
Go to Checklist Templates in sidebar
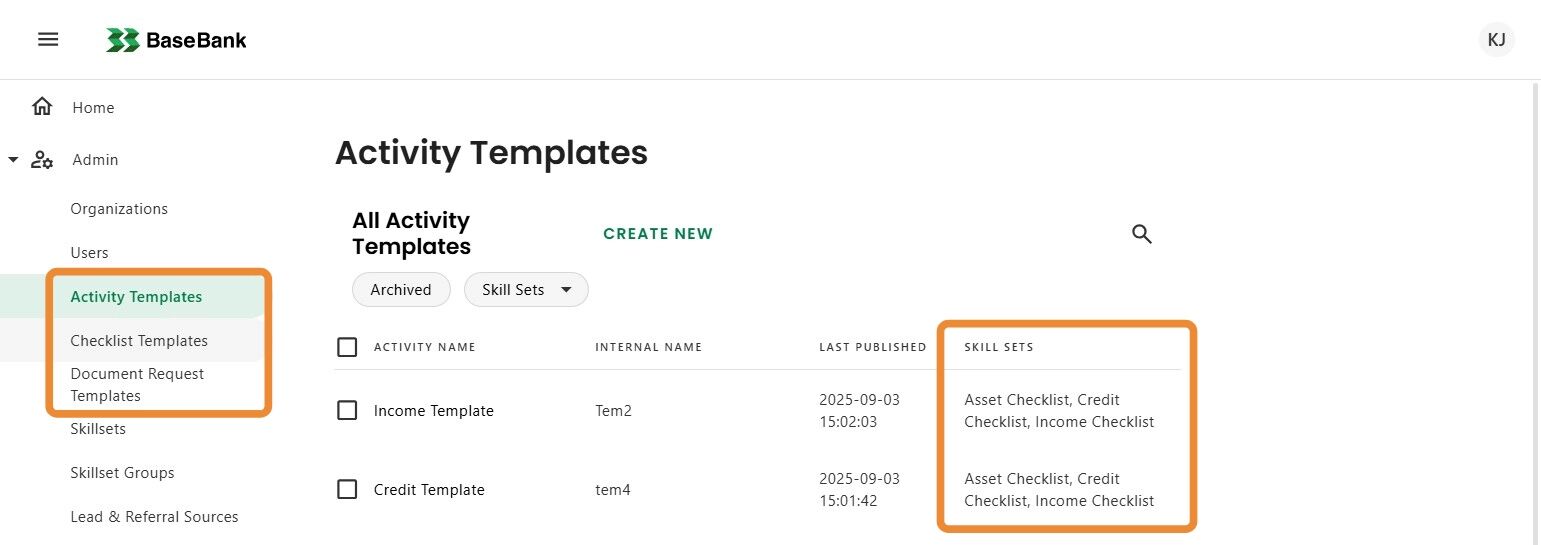tap(139, 341)
